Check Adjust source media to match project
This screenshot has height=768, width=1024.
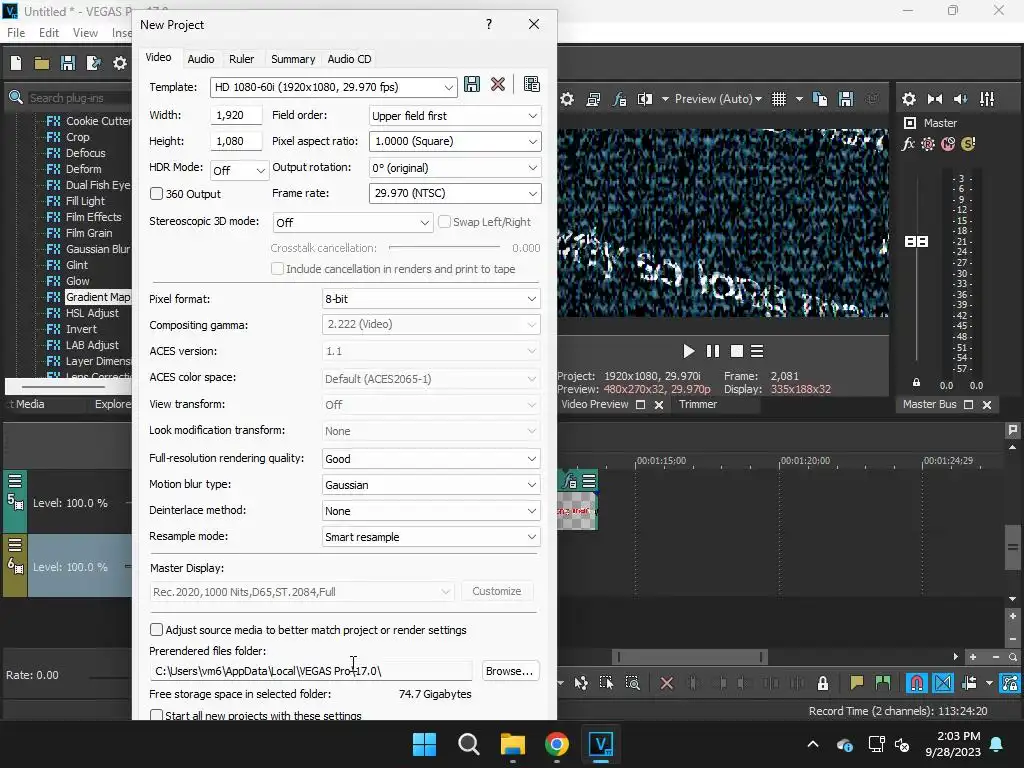pos(156,630)
